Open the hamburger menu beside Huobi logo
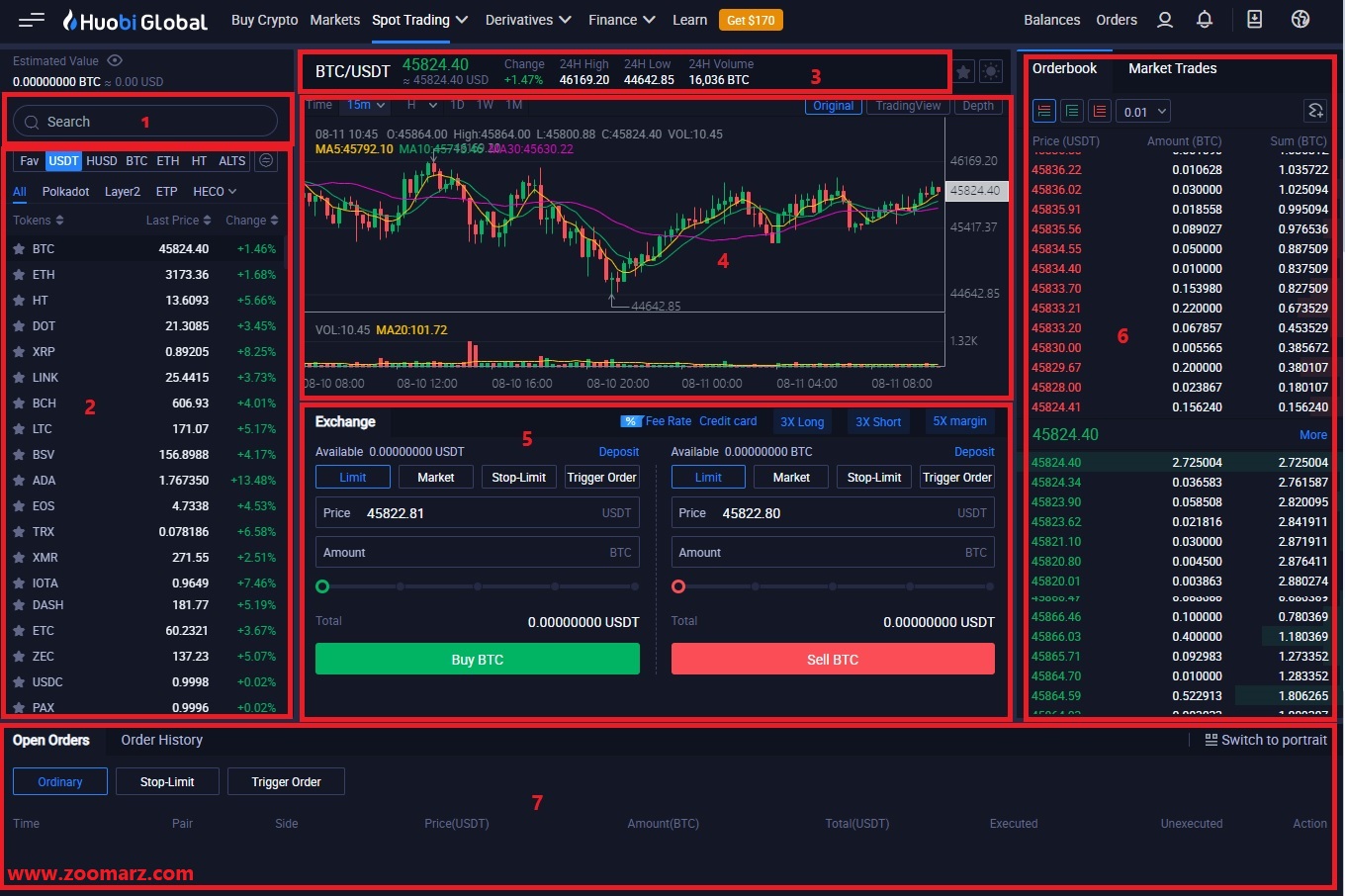The width and height of the screenshot is (1345, 896). coord(32,20)
